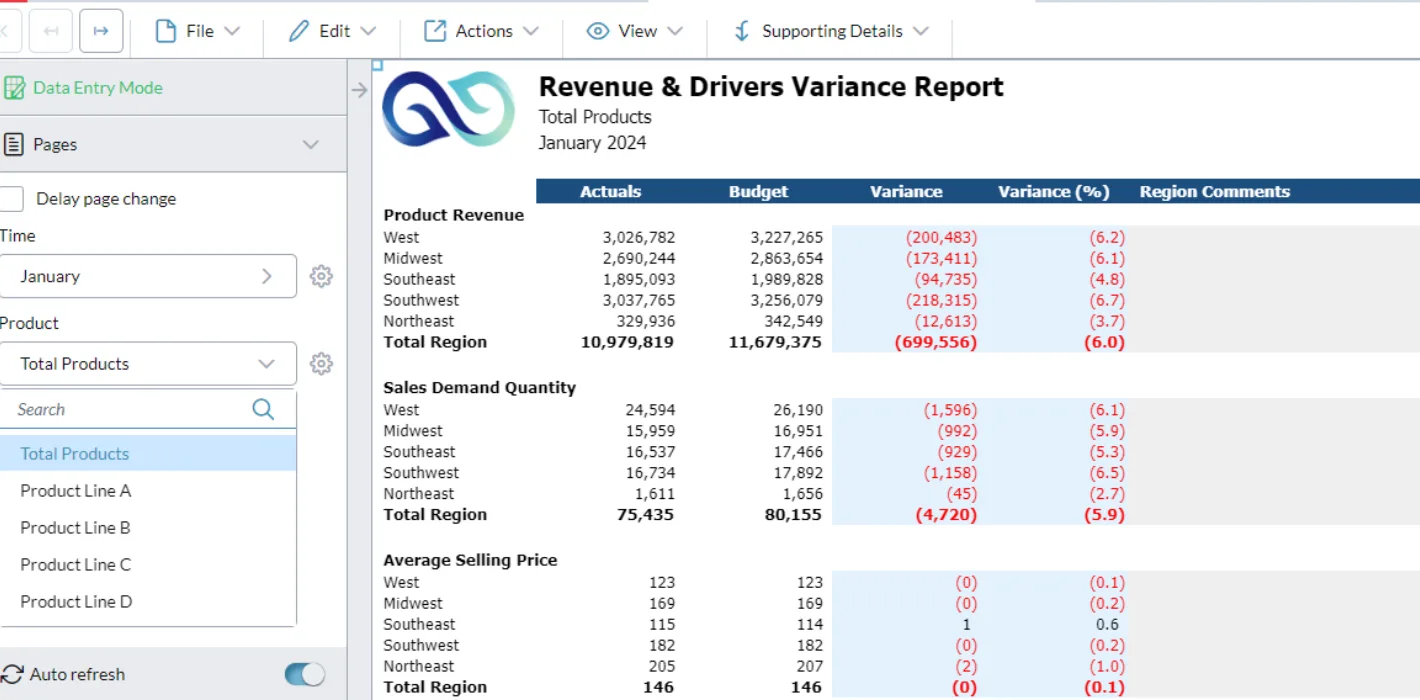
Task: Open Supporting Details menu
Action: 830,31
